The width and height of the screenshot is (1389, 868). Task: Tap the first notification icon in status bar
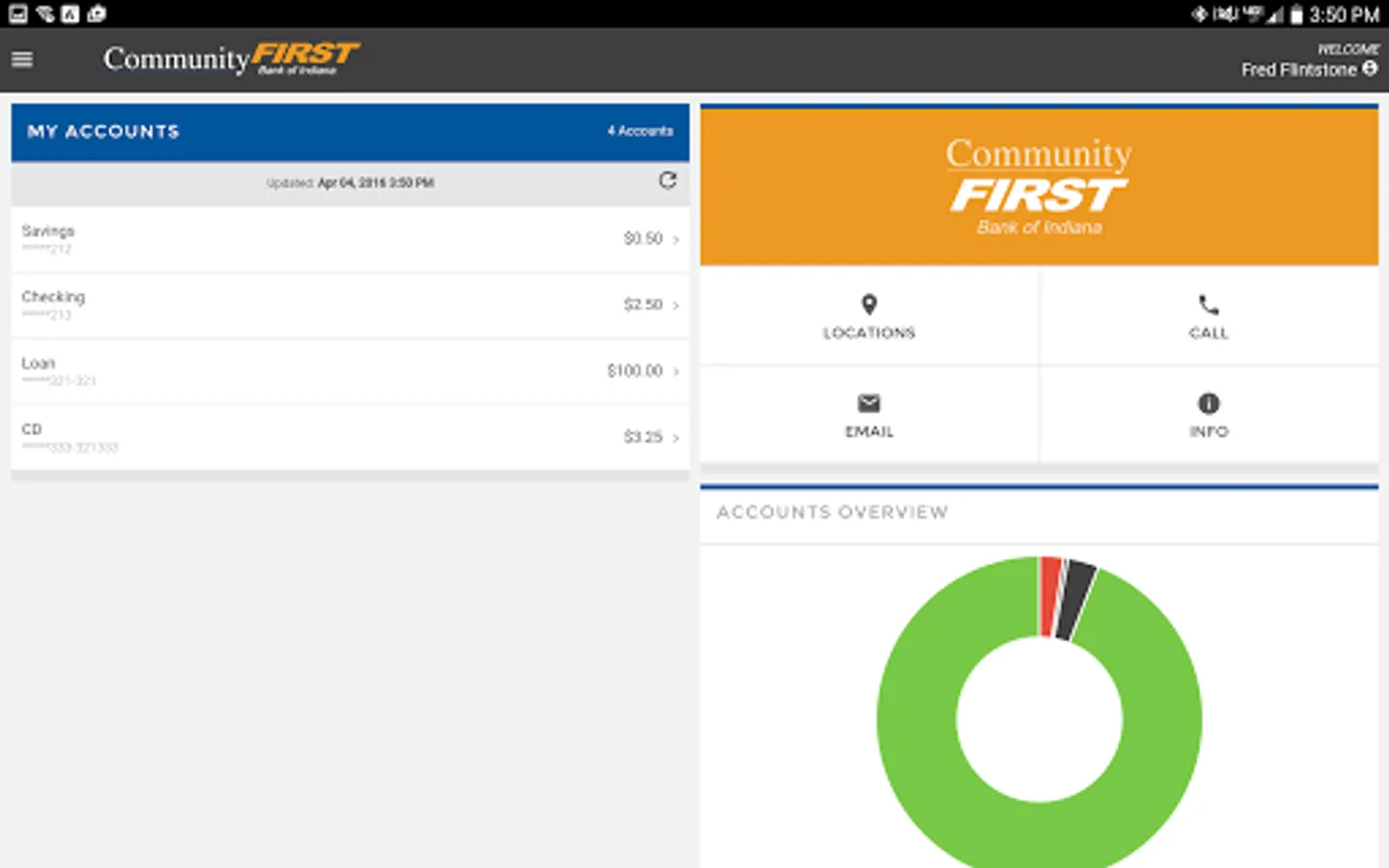point(17,14)
